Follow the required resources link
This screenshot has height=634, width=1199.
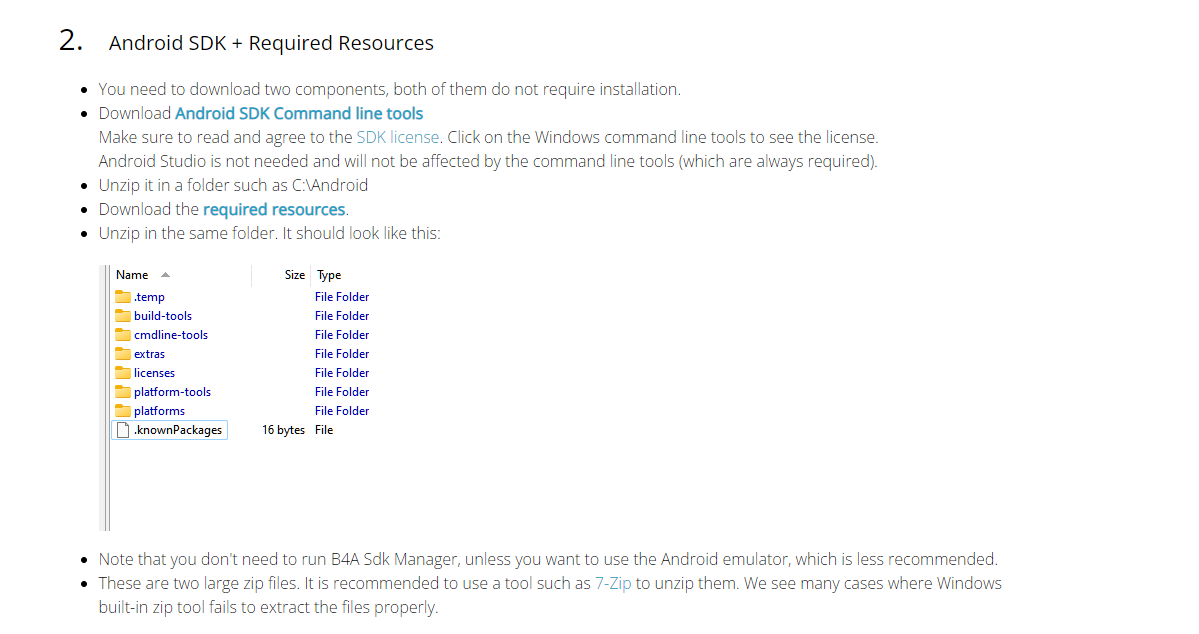tap(274, 210)
